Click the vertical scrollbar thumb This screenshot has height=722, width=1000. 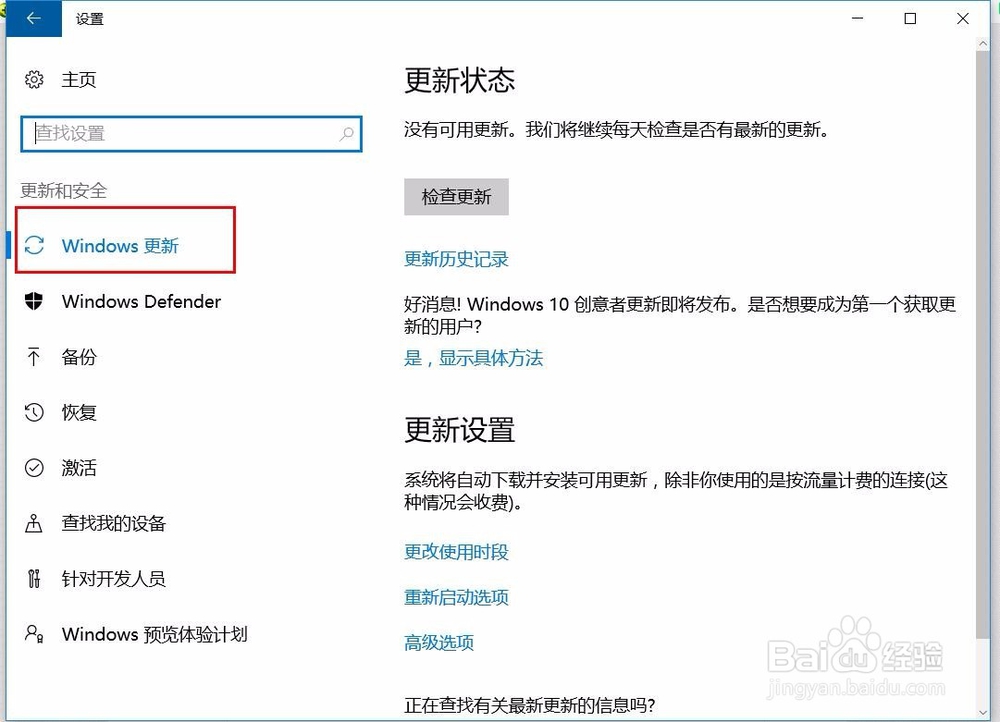click(983, 344)
